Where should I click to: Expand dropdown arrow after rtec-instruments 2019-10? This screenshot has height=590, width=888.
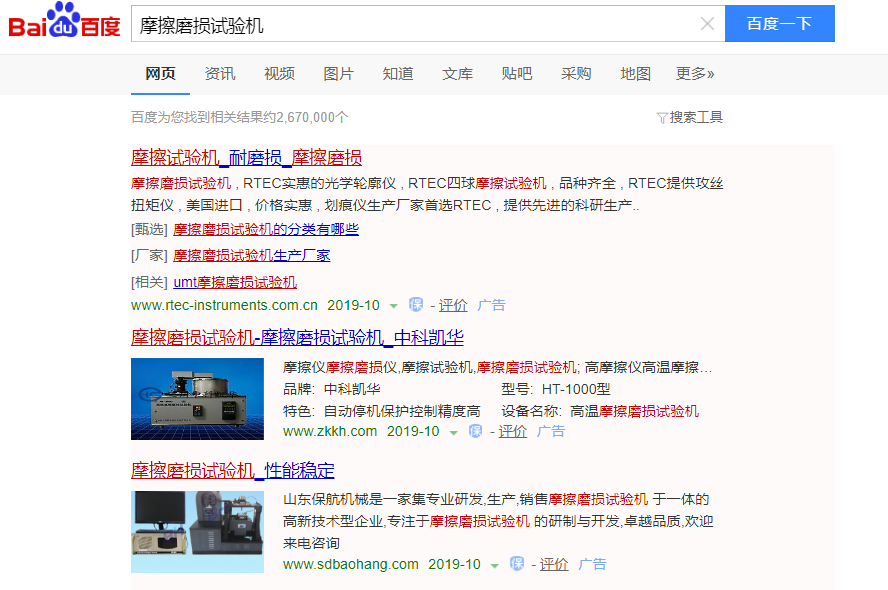coord(394,306)
